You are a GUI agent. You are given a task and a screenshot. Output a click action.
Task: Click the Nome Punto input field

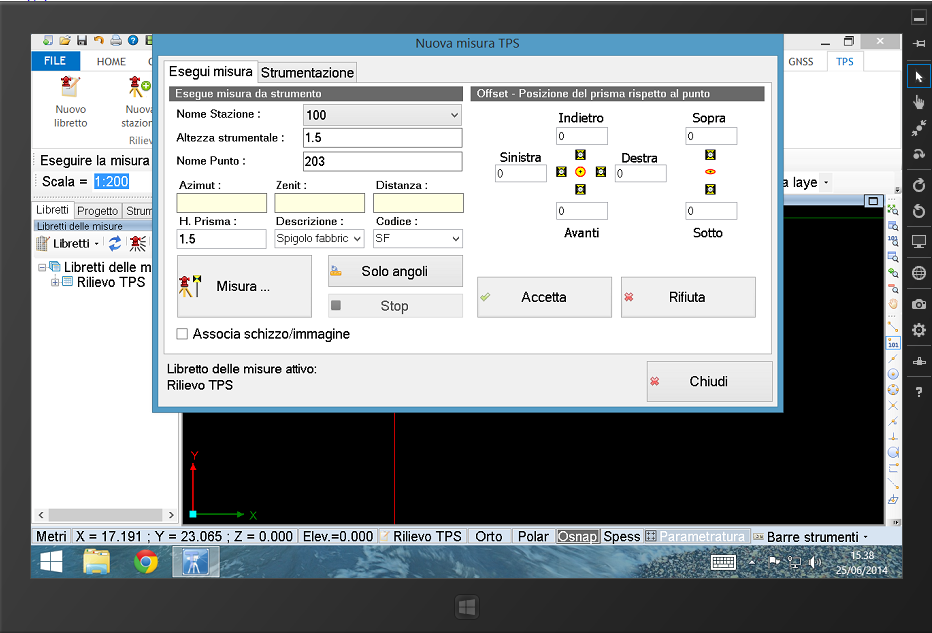[382, 161]
